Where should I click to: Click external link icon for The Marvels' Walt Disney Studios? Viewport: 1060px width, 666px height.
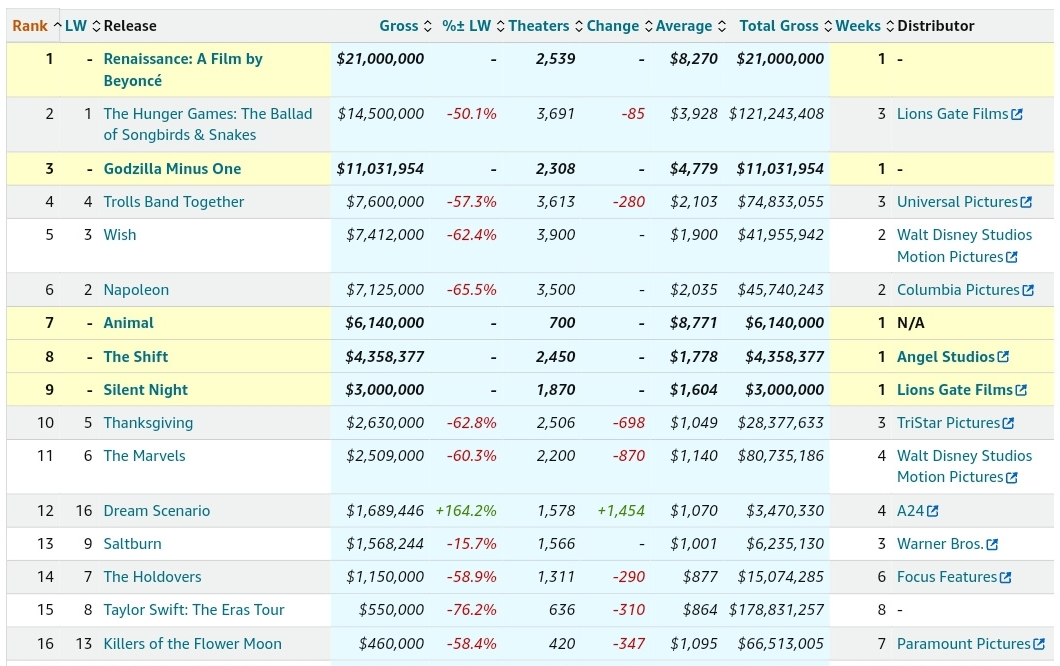[1012, 477]
